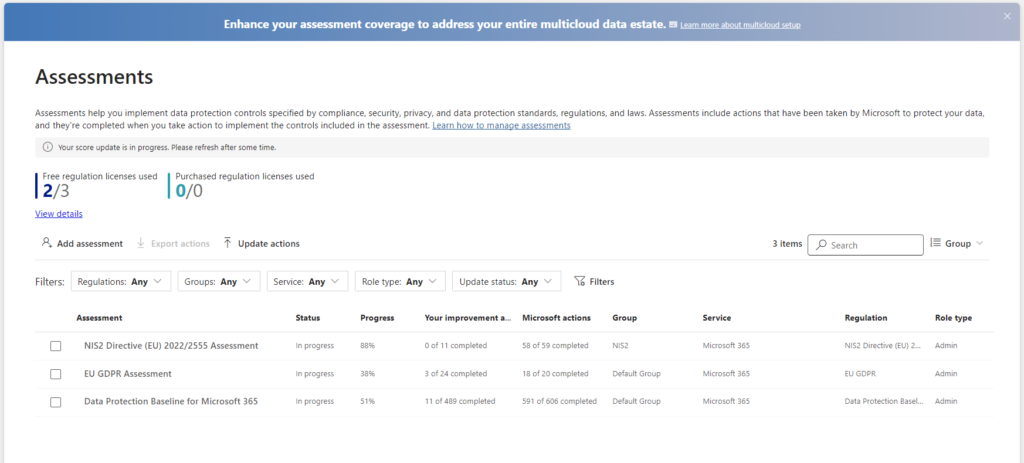The width and height of the screenshot is (1024, 463).
Task: Click the Export actions download icon
Action: tap(141, 243)
